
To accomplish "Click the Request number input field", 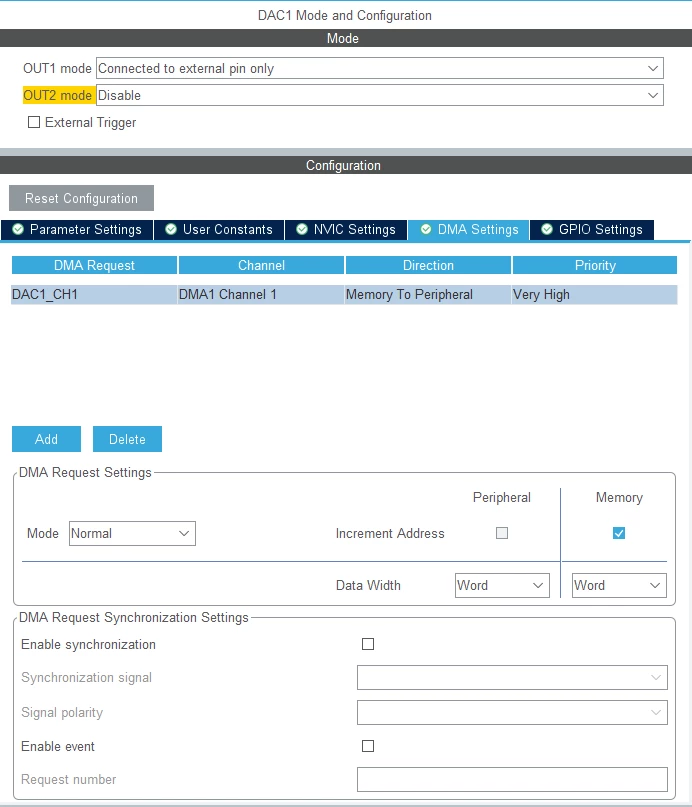I will (x=512, y=780).
